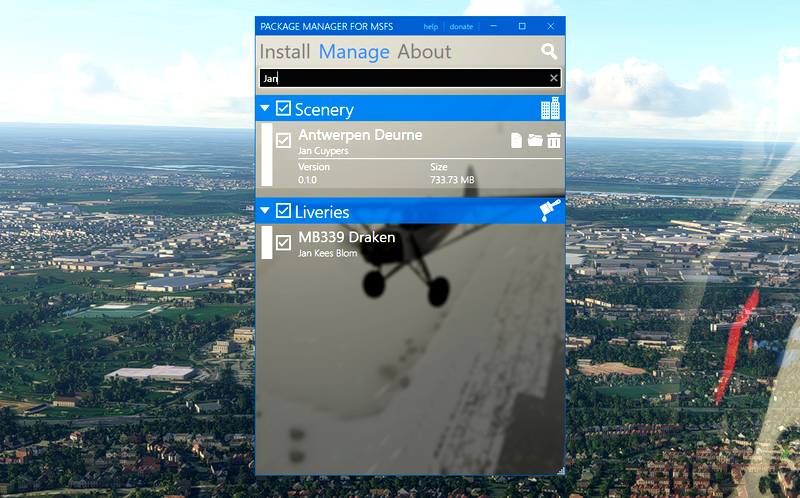This screenshot has width=800, height=498.
Task: Toggle the Scenery category checkbox
Action: pyautogui.click(x=283, y=108)
